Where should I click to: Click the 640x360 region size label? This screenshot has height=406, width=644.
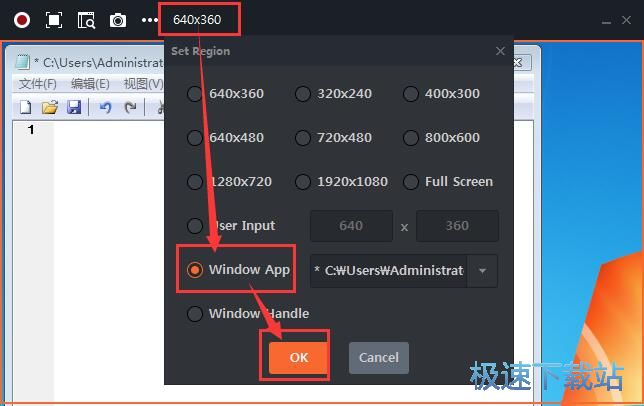(197, 20)
